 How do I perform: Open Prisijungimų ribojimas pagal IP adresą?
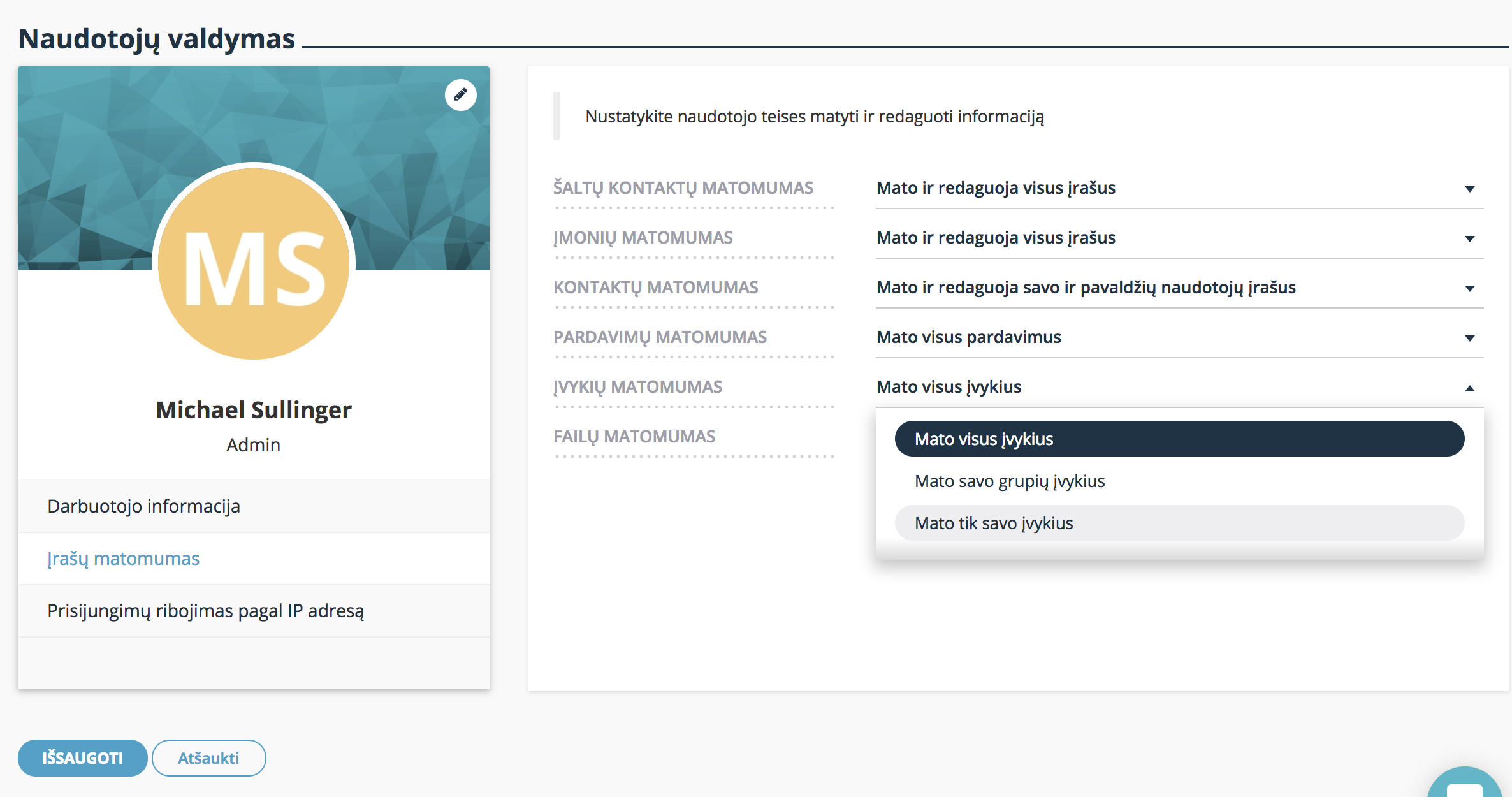point(254,611)
